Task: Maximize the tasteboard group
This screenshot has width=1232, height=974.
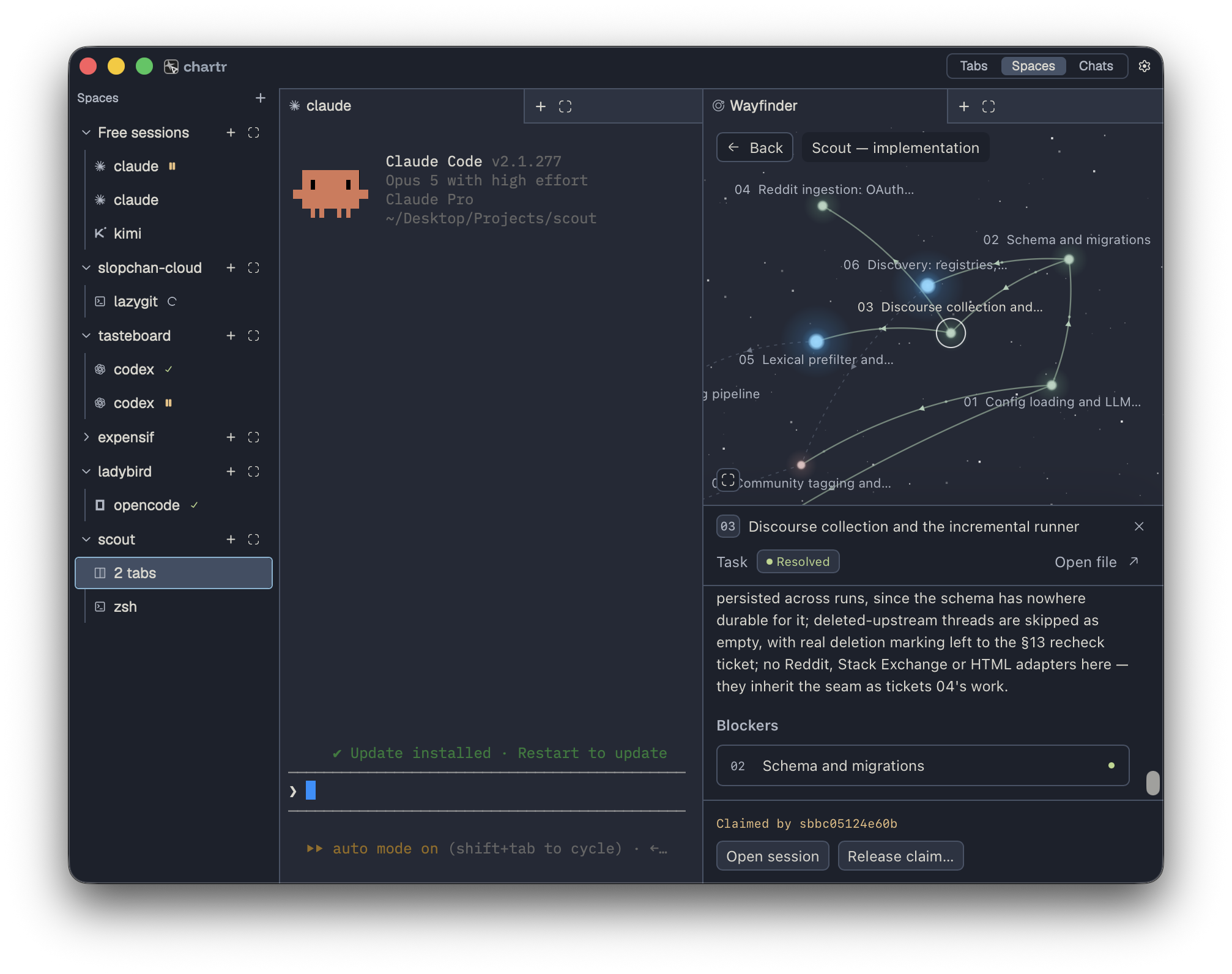Action: pyautogui.click(x=254, y=336)
